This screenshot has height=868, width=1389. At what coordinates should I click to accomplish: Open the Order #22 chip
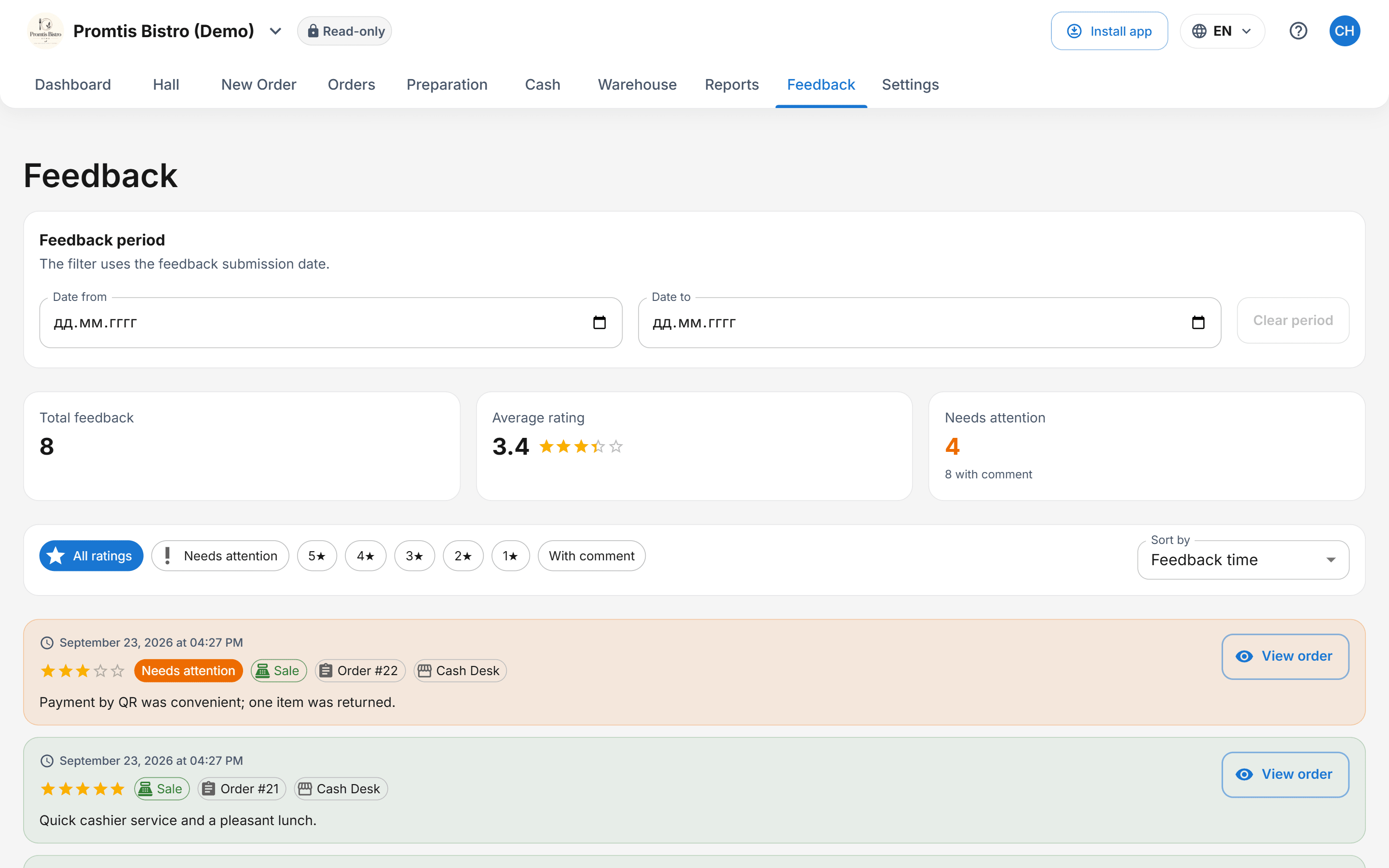(x=360, y=670)
